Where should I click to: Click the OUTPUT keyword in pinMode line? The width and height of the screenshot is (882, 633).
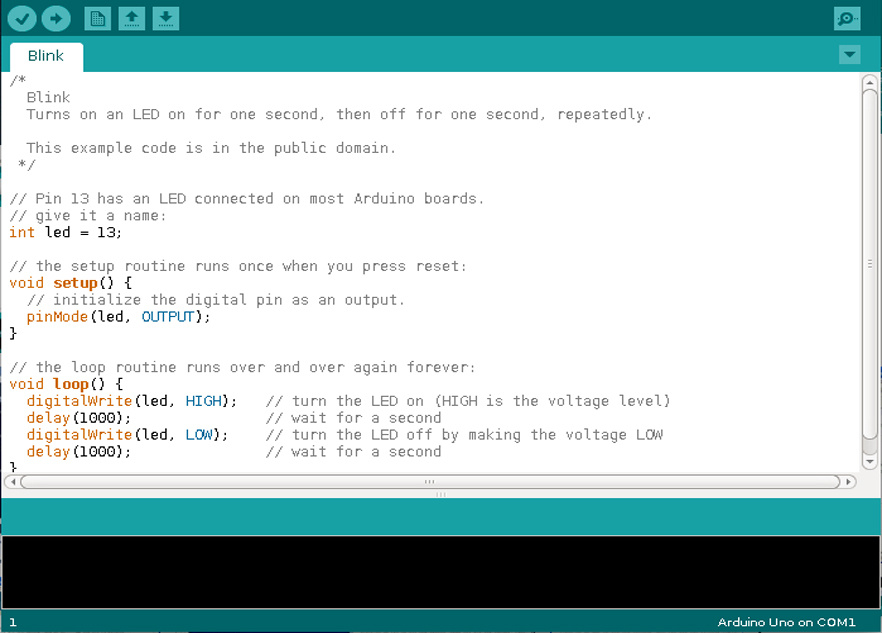(167, 316)
